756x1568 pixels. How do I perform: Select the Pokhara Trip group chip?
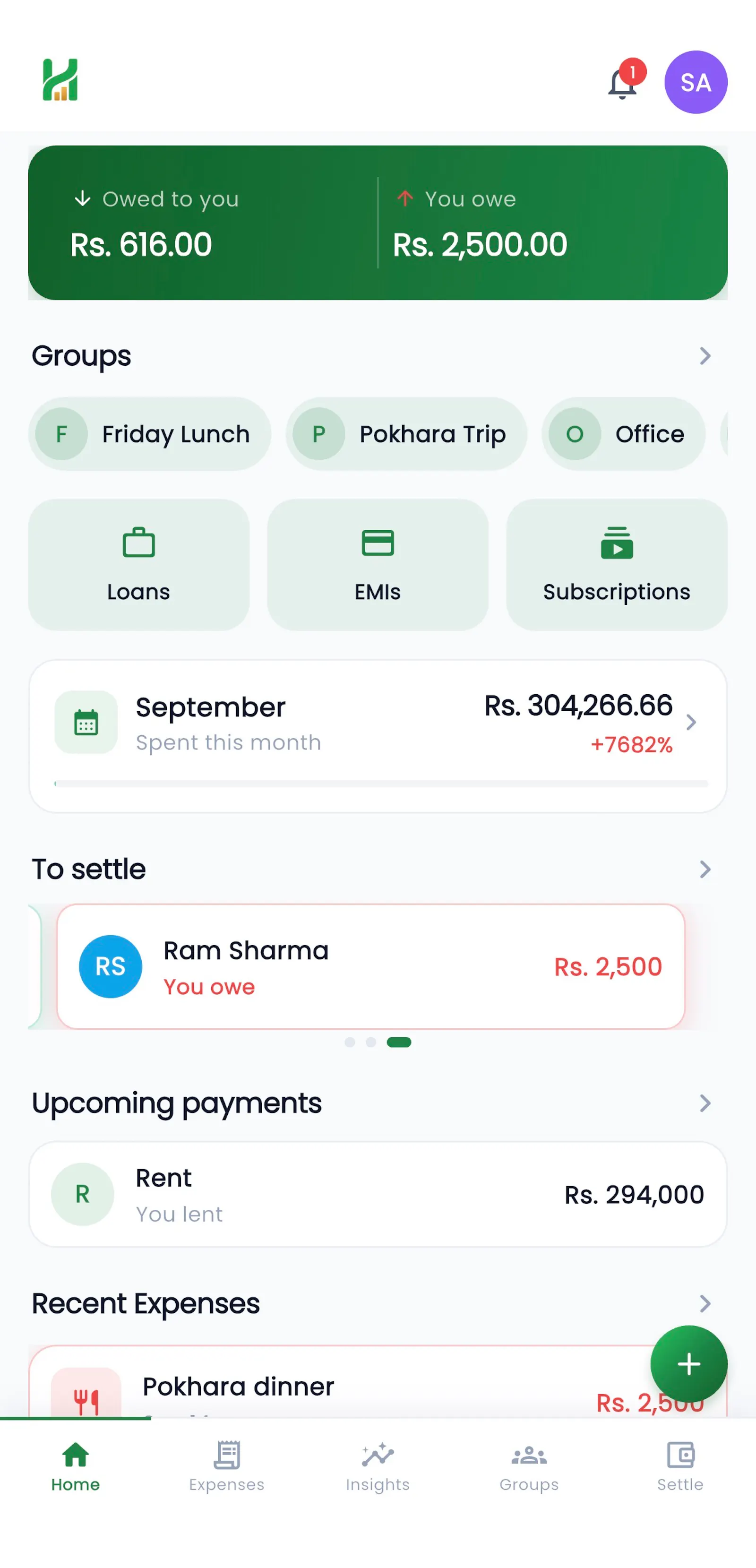point(407,434)
